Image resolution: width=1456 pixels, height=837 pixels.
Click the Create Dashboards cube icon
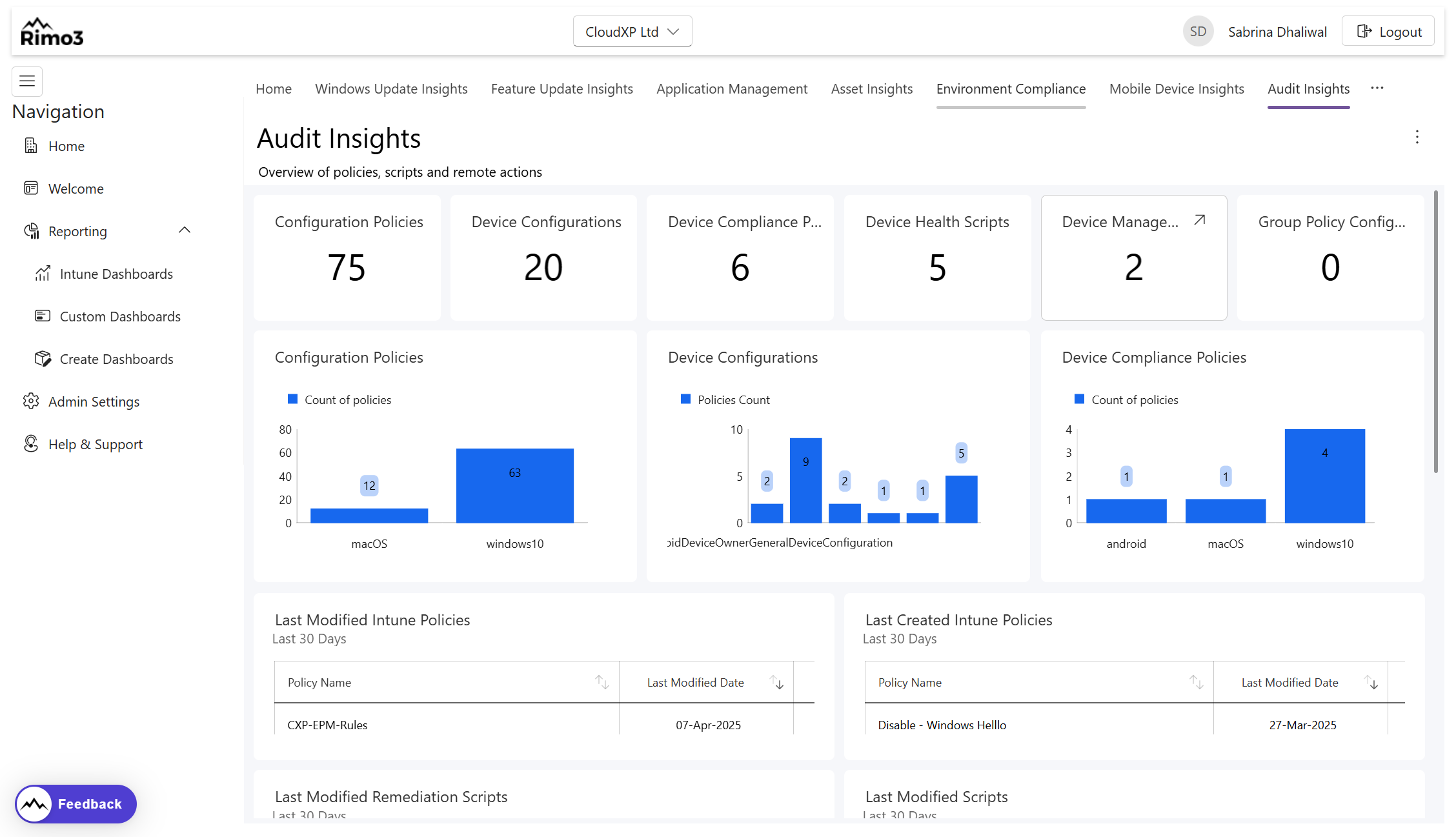pyautogui.click(x=43, y=359)
